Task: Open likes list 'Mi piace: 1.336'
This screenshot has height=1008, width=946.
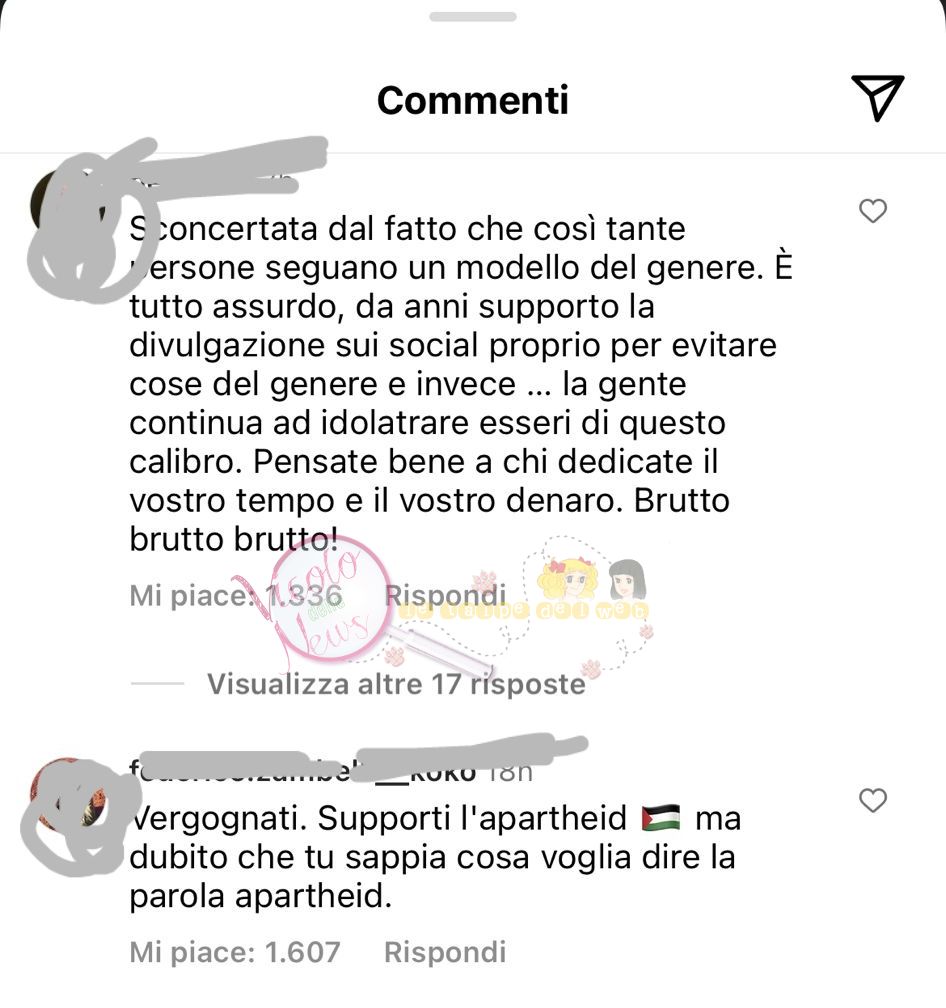Action: click(235, 595)
